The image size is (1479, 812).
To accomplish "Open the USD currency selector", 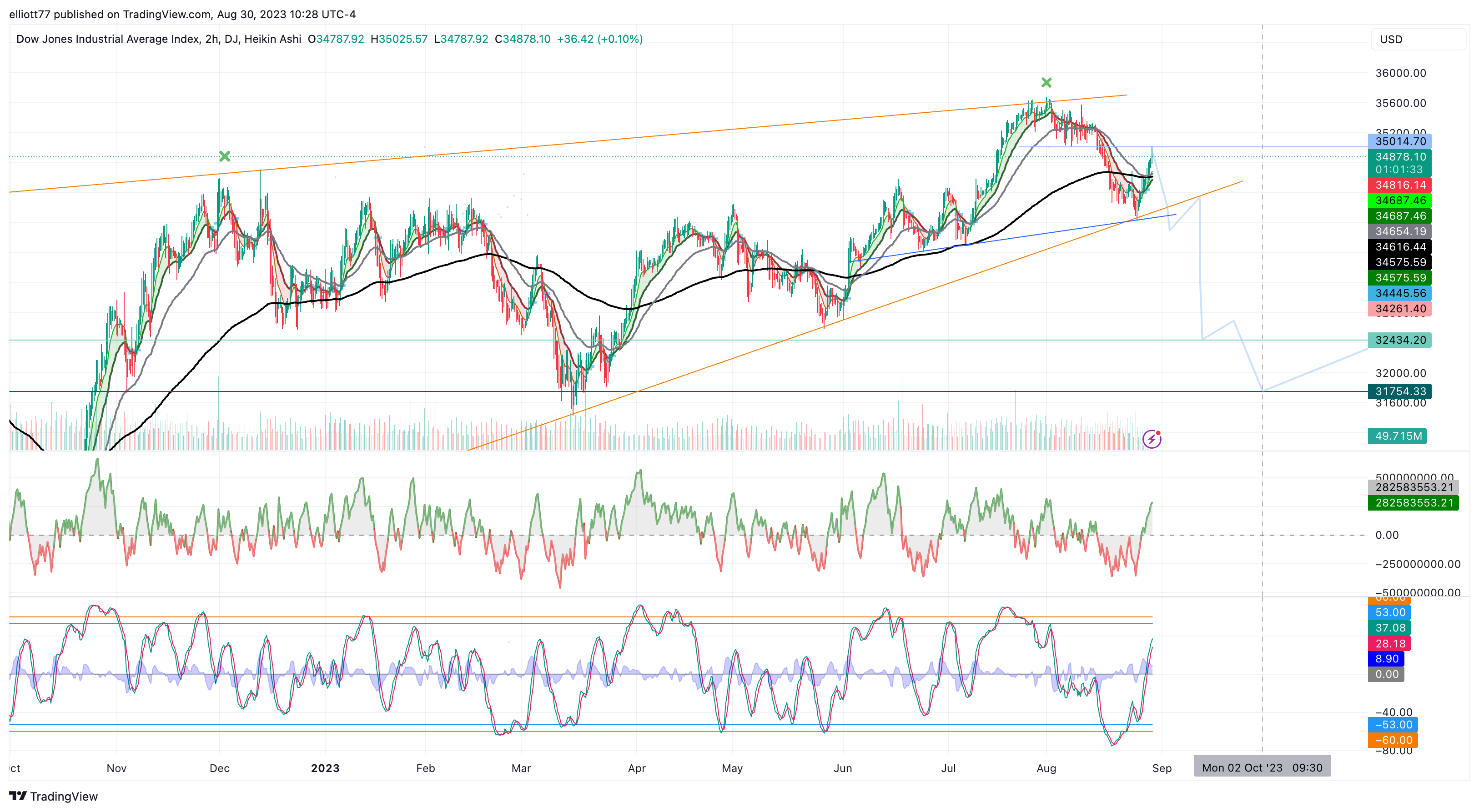I will [1418, 39].
